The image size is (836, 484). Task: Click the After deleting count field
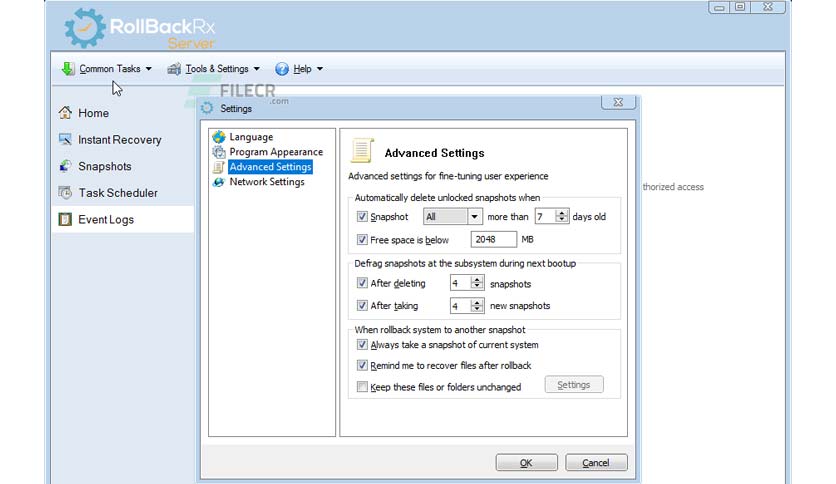click(461, 283)
